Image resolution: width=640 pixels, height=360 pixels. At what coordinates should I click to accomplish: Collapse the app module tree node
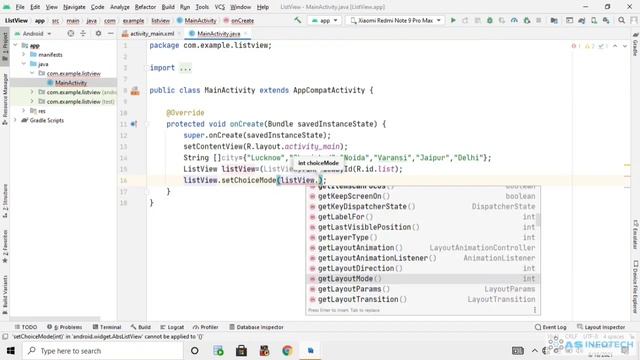pyautogui.click(x=16, y=45)
